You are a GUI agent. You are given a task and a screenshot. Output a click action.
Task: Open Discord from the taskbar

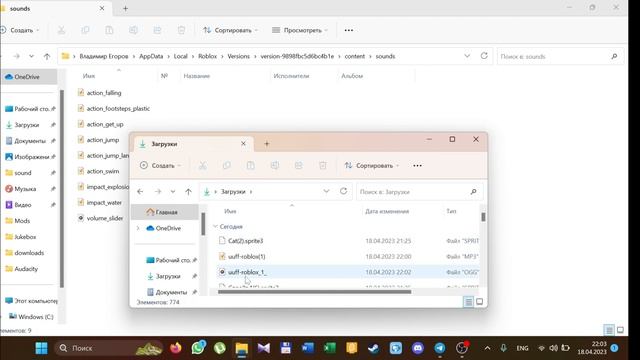click(418, 348)
